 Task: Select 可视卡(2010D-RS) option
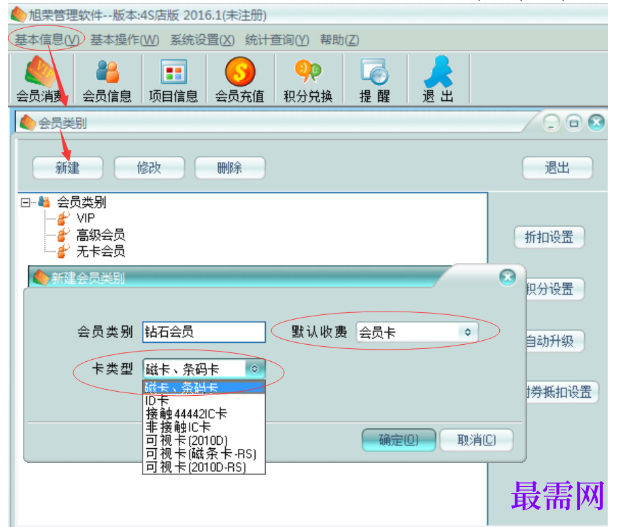pos(204,467)
